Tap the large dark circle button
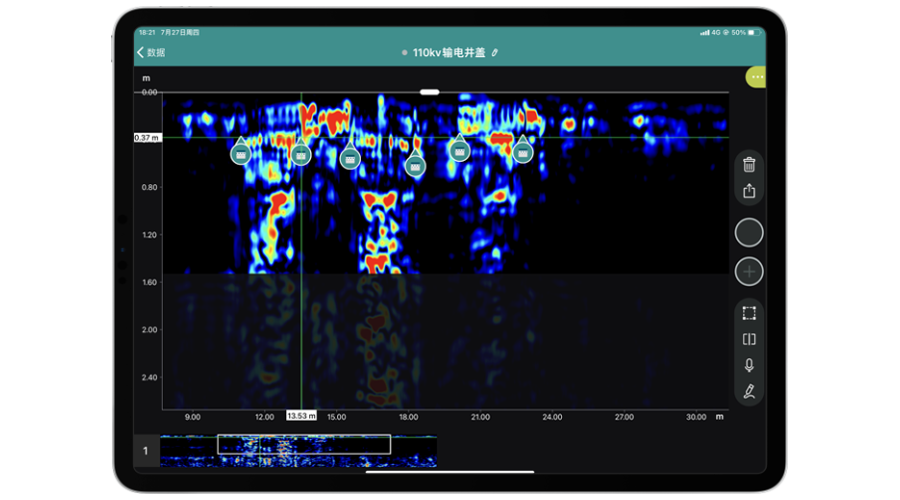This screenshot has height=500, width=900. click(749, 233)
